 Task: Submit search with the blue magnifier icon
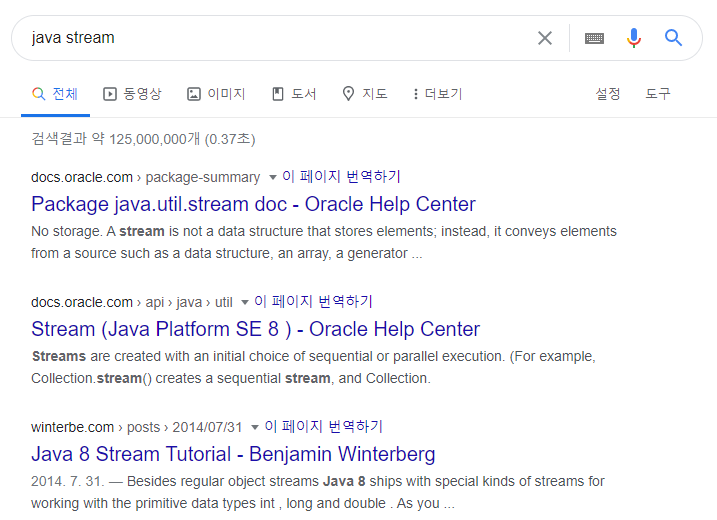click(673, 38)
